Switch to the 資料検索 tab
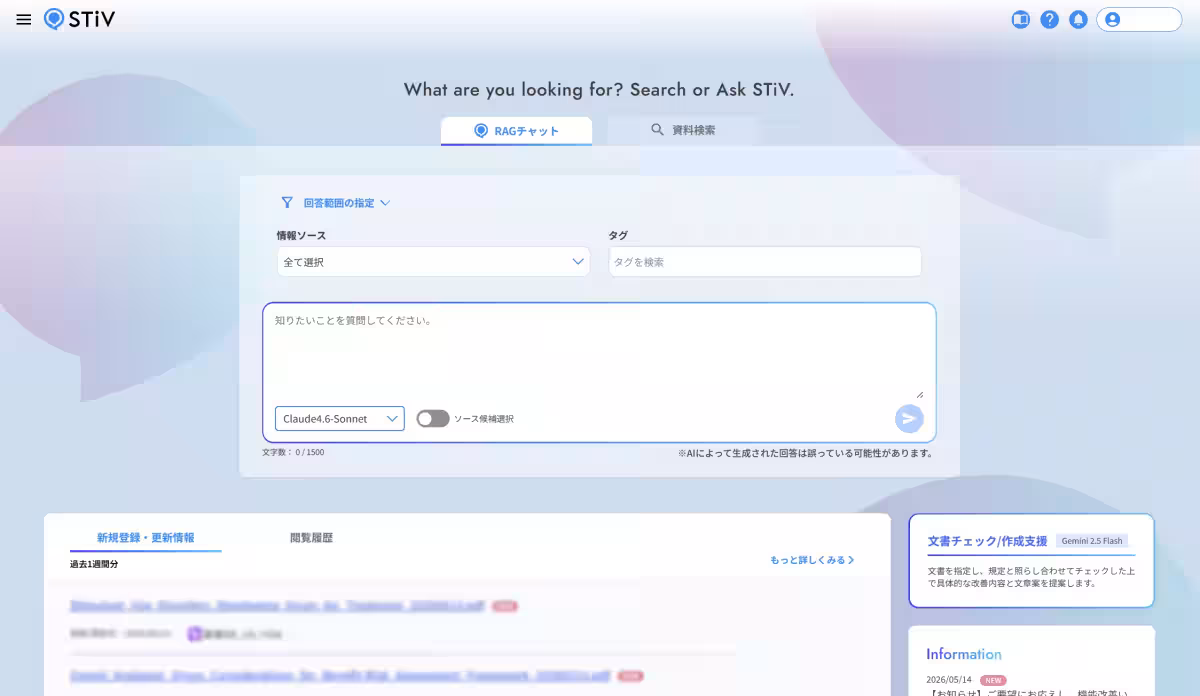The height and width of the screenshot is (696, 1200). [683, 130]
